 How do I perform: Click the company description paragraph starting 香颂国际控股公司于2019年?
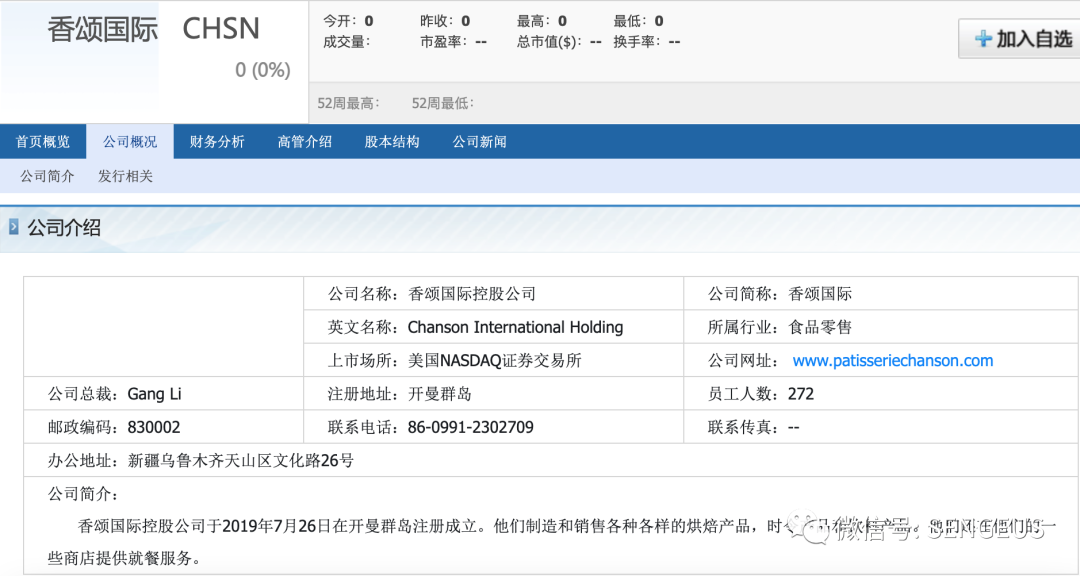click(550, 542)
